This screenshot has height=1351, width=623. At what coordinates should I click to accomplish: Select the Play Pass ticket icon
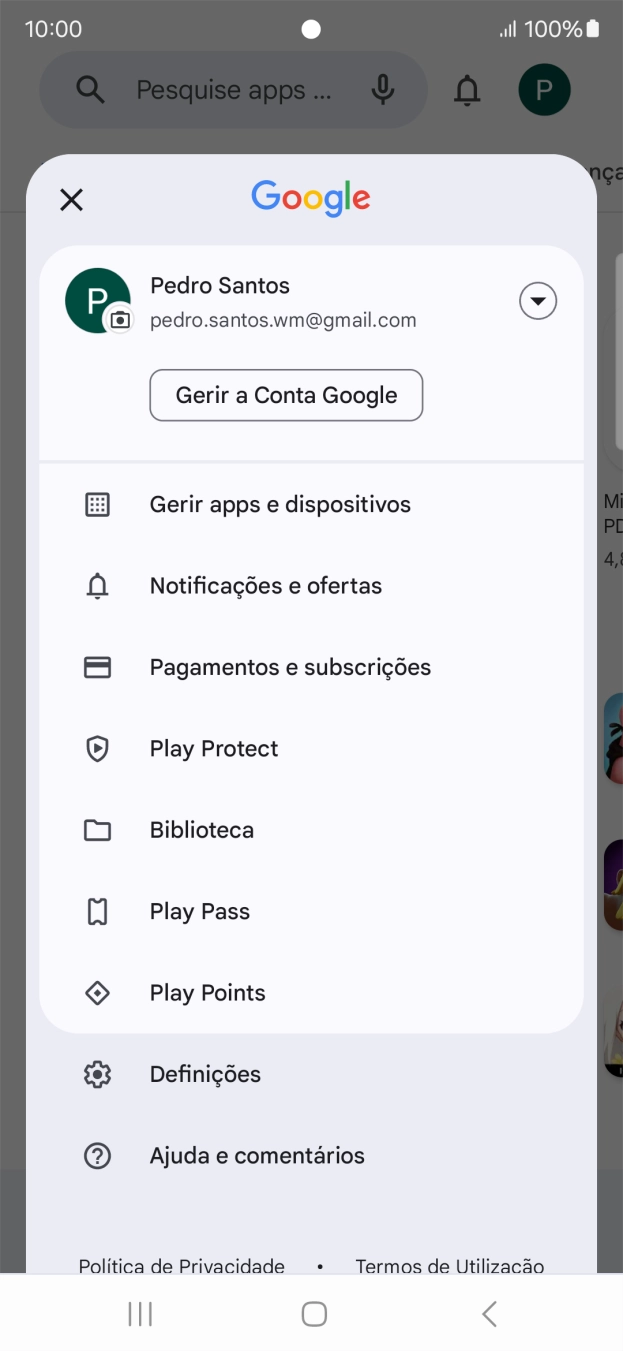tap(97, 911)
